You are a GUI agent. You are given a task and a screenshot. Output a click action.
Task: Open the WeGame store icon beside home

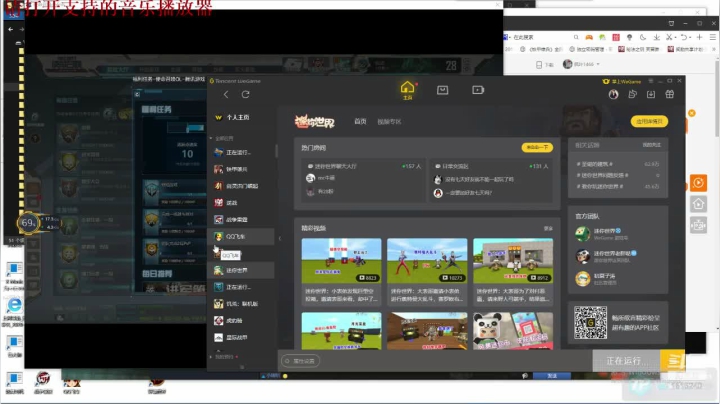(442, 90)
